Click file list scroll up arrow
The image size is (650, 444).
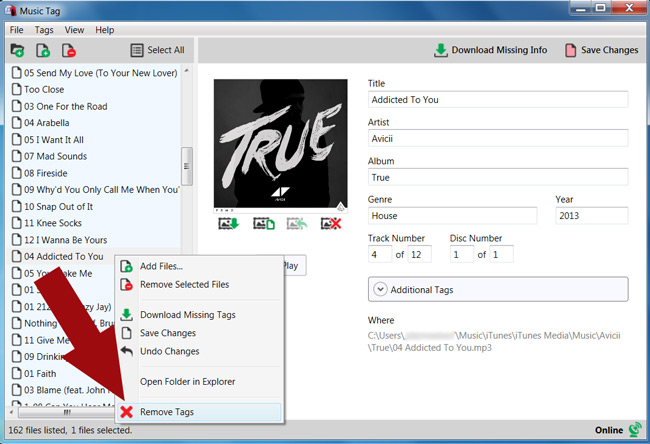pos(187,71)
